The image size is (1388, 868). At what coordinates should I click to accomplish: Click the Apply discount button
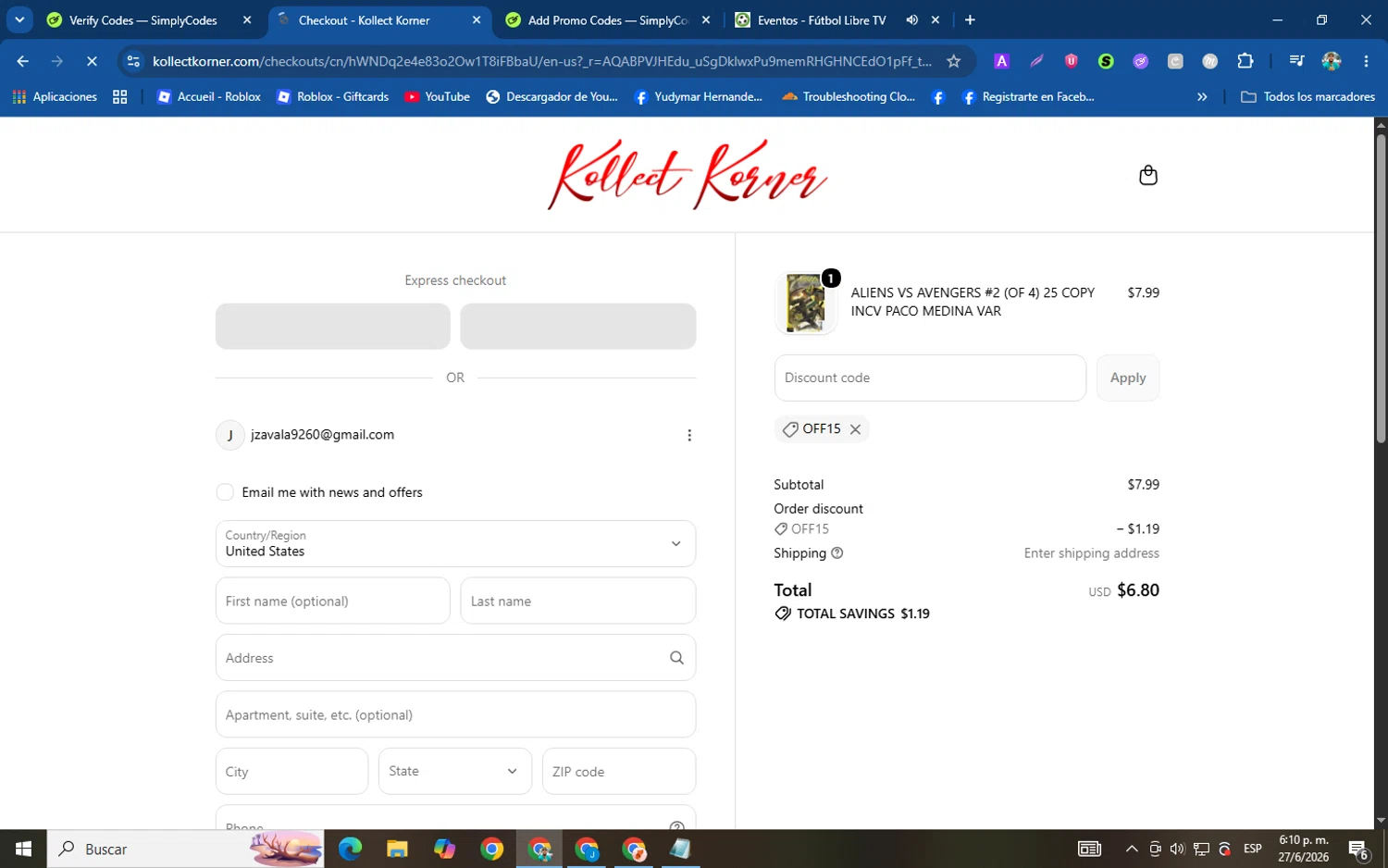(1127, 378)
